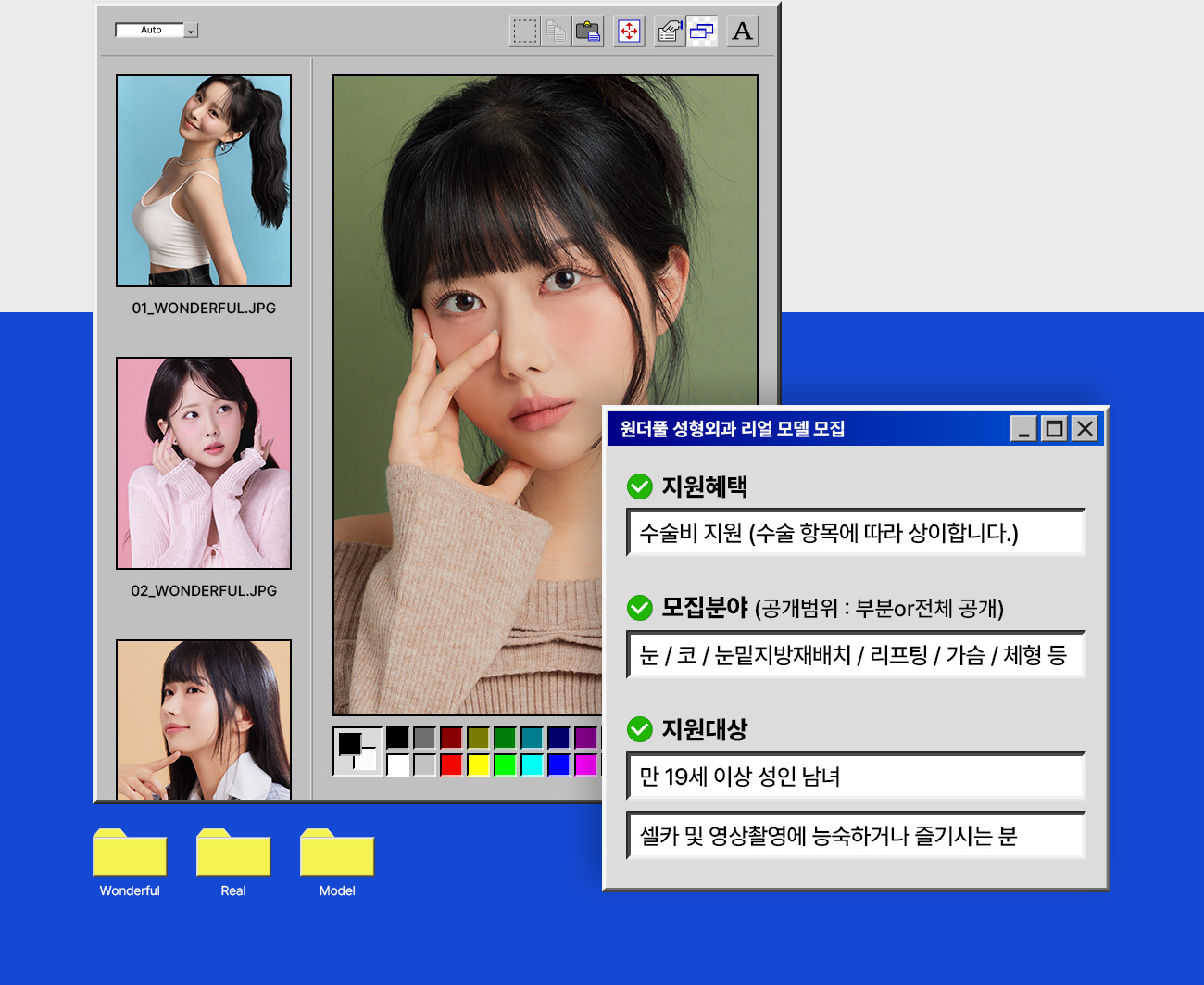Open the Real folder

pyautogui.click(x=233, y=853)
